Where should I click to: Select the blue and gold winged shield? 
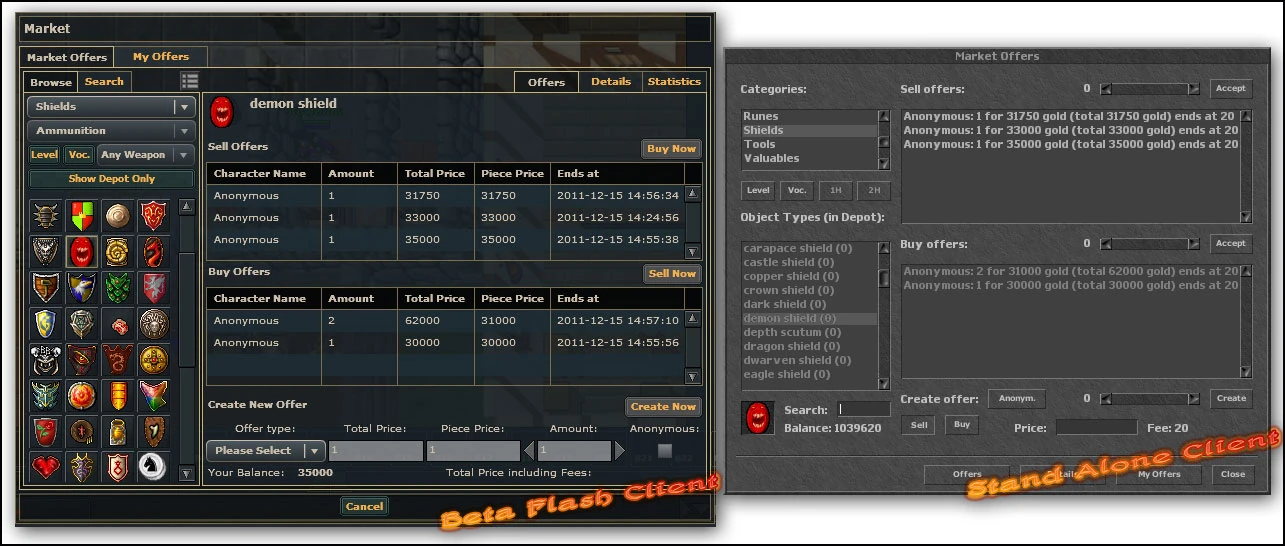click(81, 287)
